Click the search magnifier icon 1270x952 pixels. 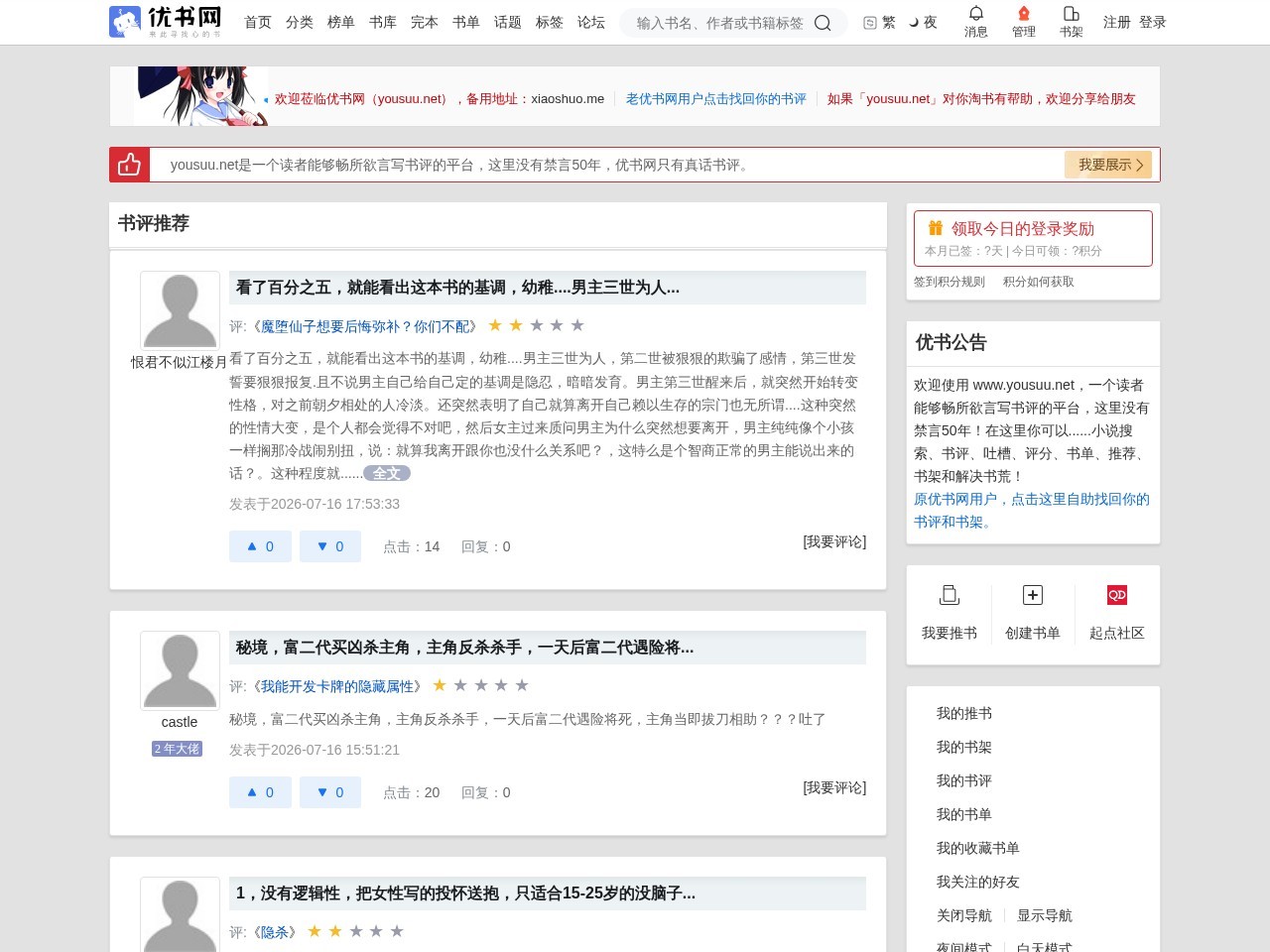click(823, 23)
